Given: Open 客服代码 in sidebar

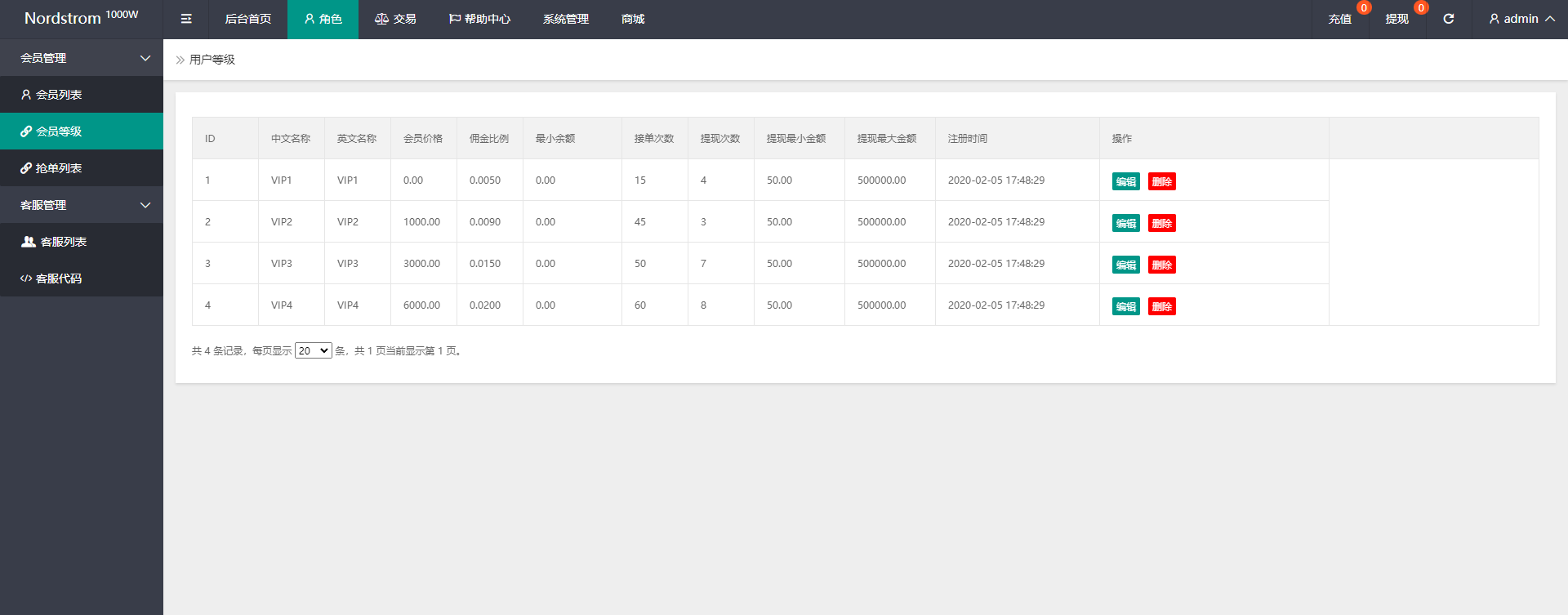Looking at the screenshot, I should pos(82,279).
